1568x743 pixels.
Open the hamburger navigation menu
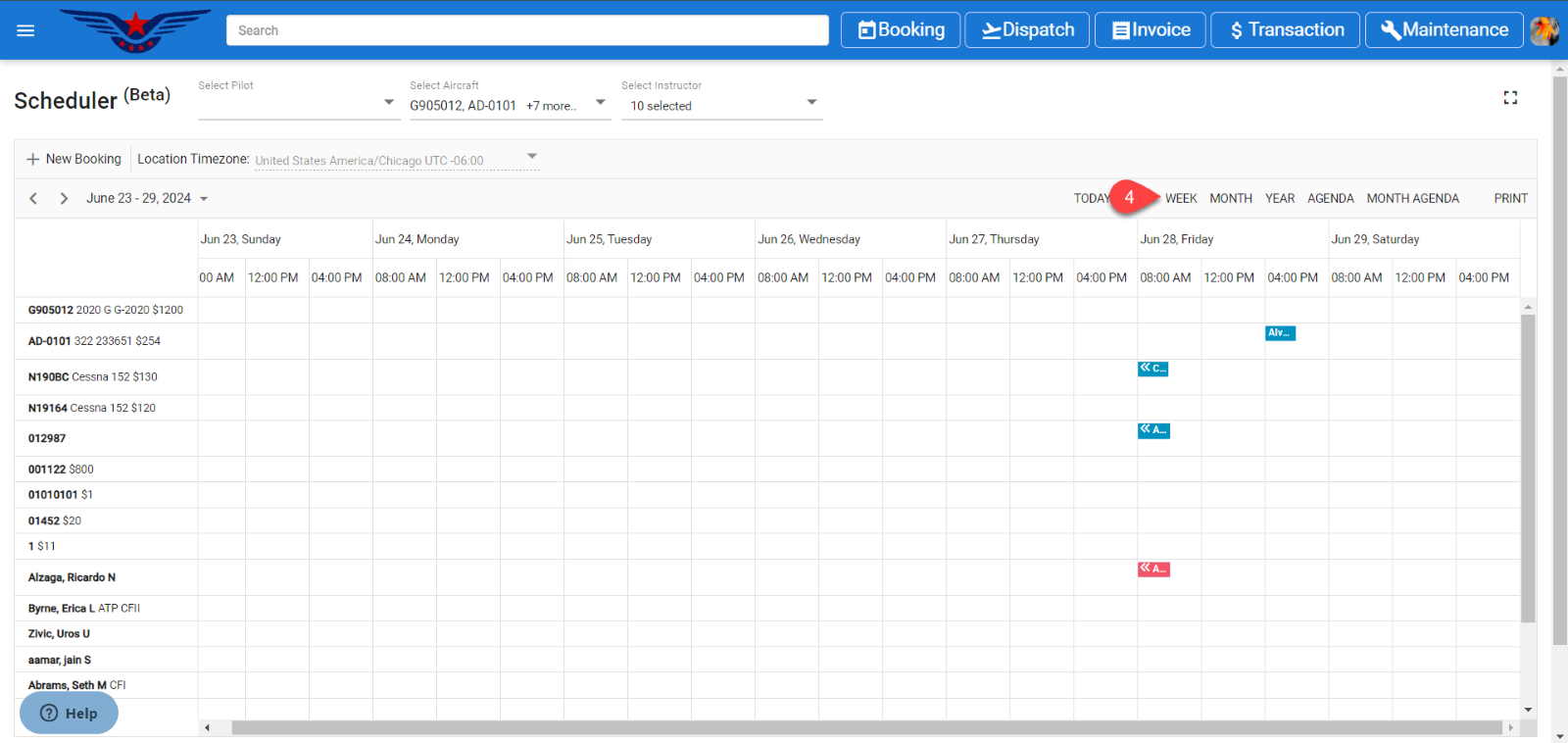(25, 30)
